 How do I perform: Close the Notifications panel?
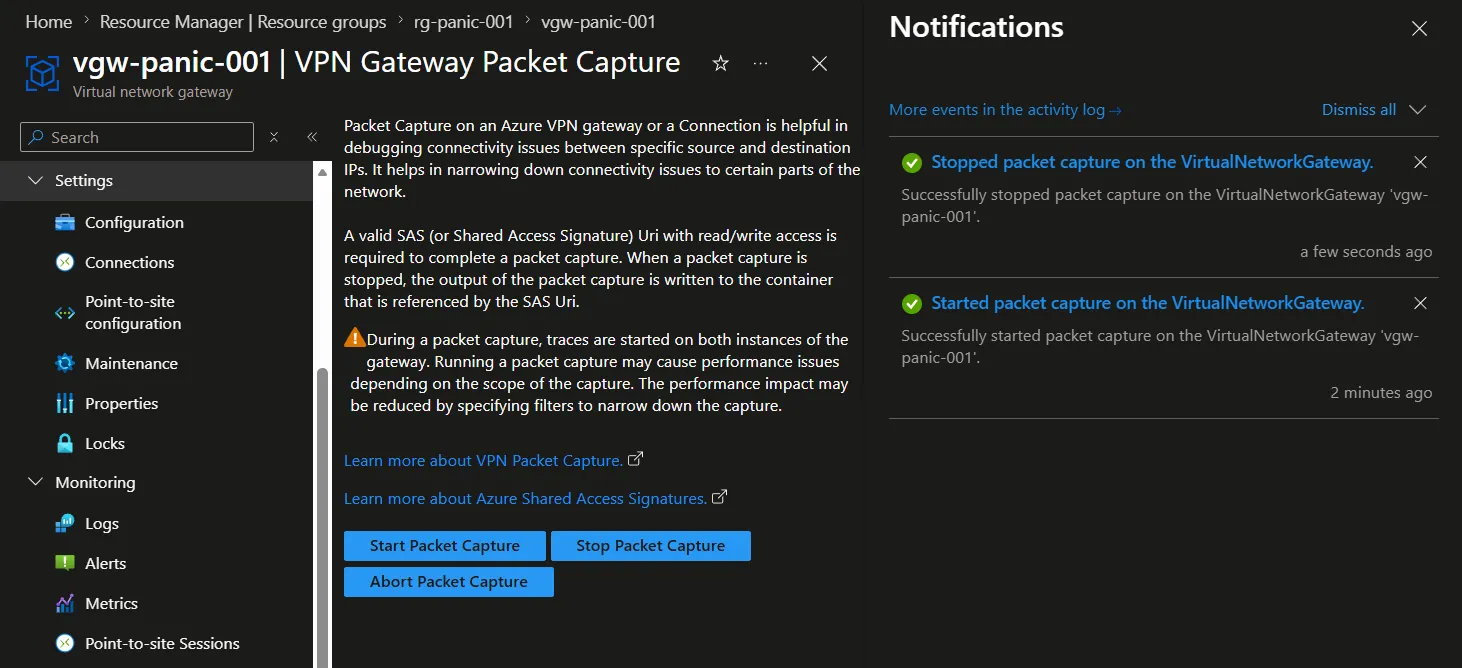tap(1419, 29)
